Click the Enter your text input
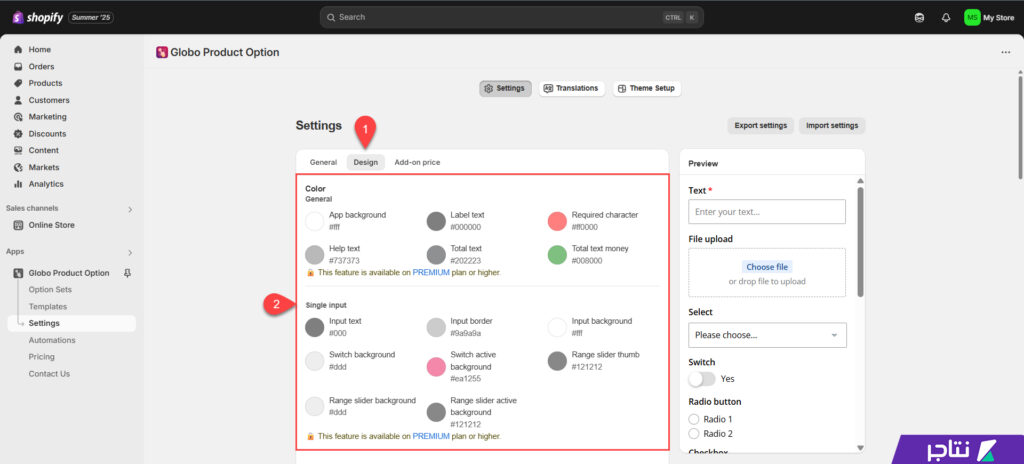1024x464 pixels. click(767, 212)
